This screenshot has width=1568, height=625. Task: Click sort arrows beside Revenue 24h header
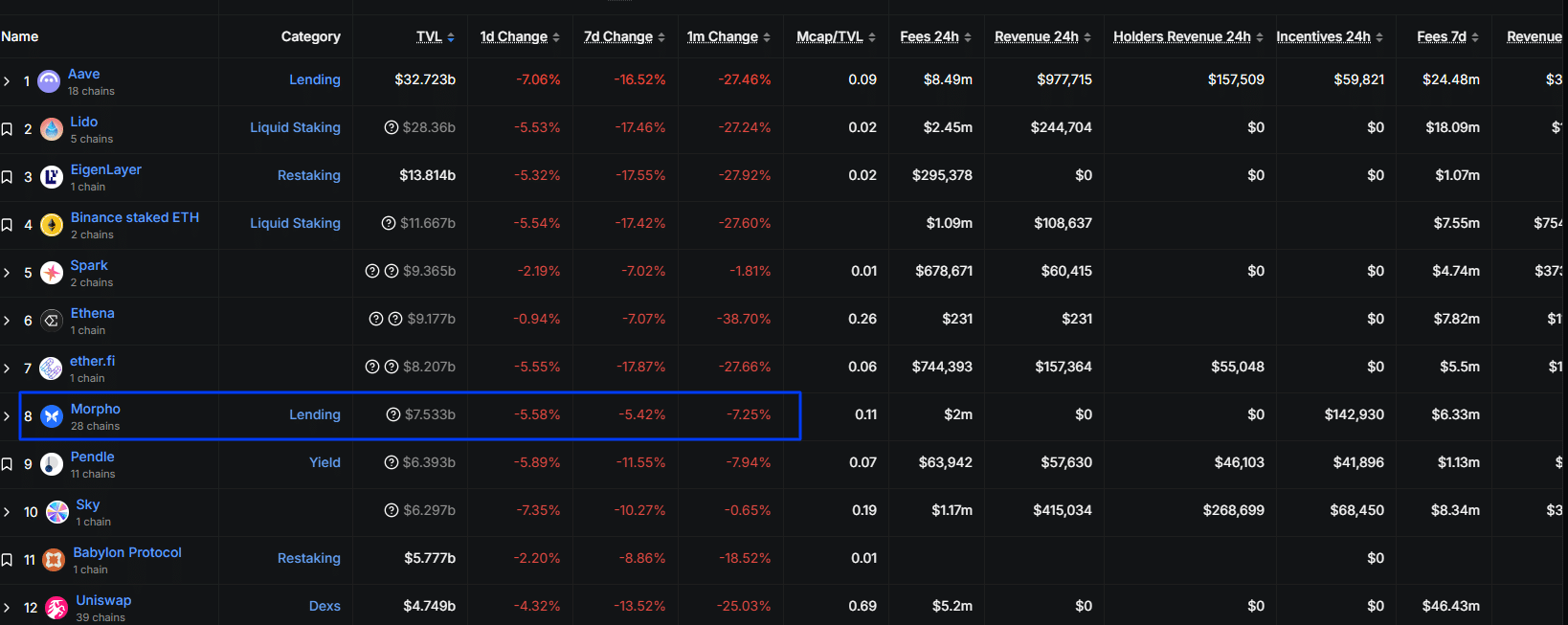[x=1087, y=37]
